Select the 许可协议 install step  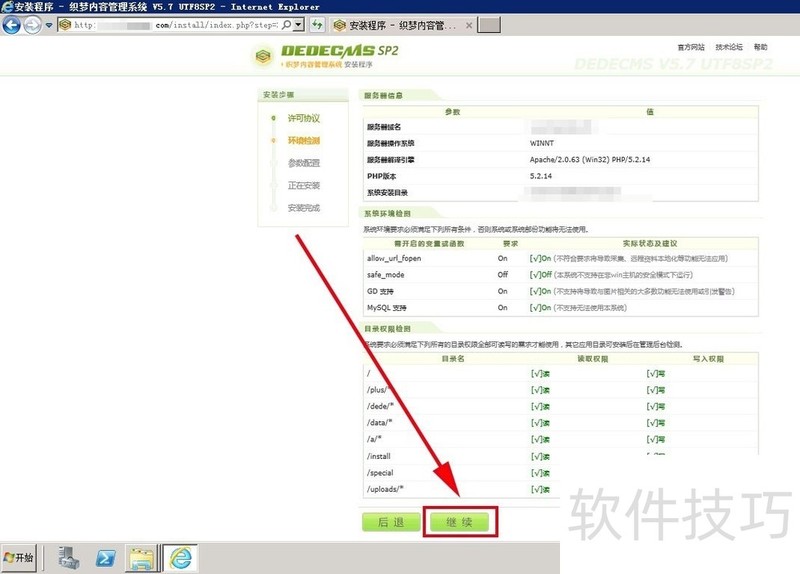coord(304,118)
